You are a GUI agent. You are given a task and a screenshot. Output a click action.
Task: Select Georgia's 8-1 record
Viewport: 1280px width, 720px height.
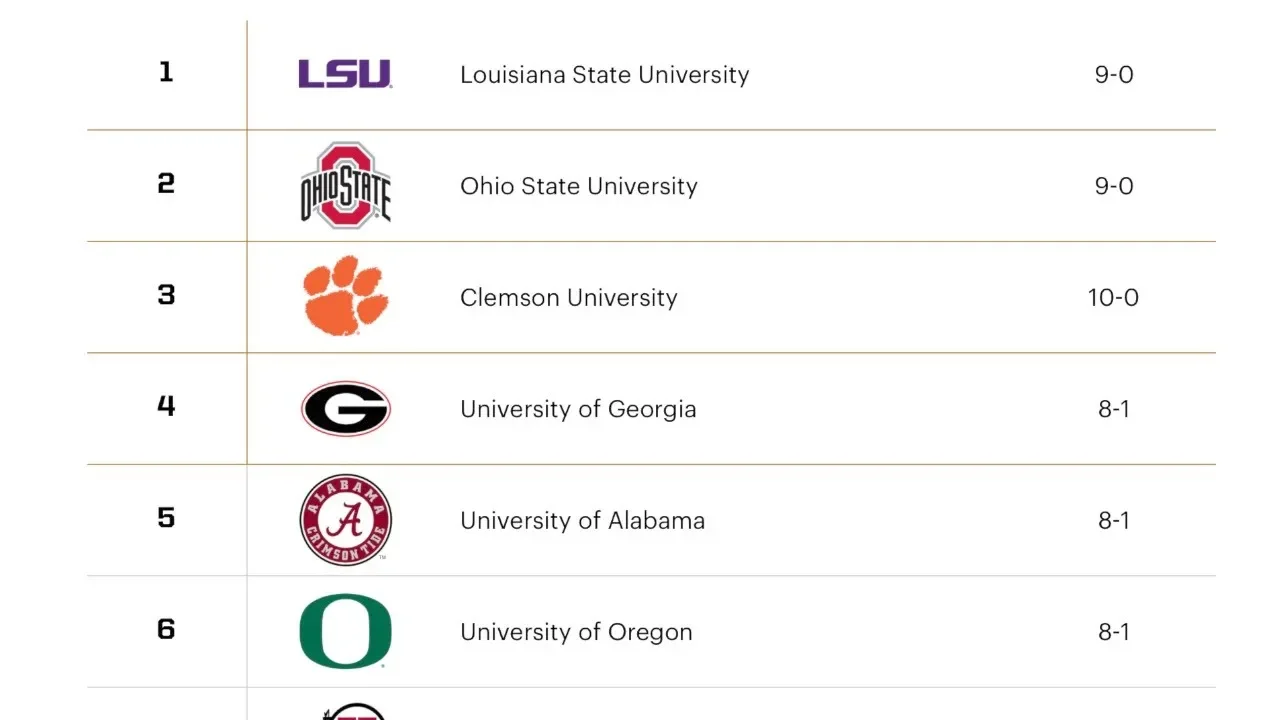1114,409
